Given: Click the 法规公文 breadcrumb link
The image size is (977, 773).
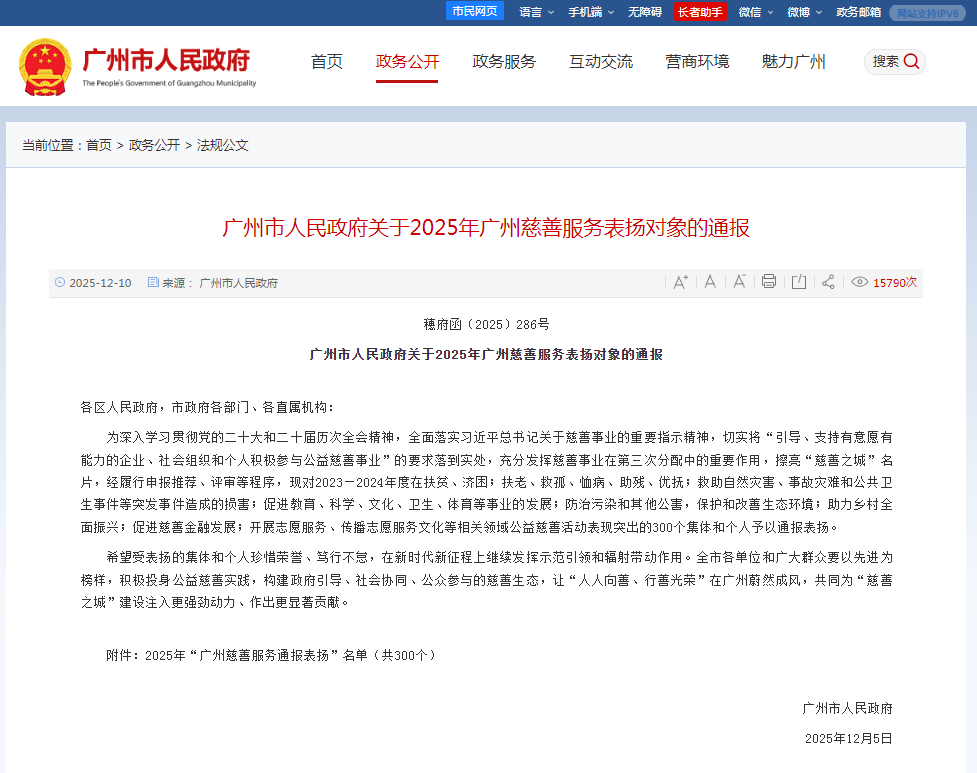Looking at the screenshot, I should click(x=222, y=145).
